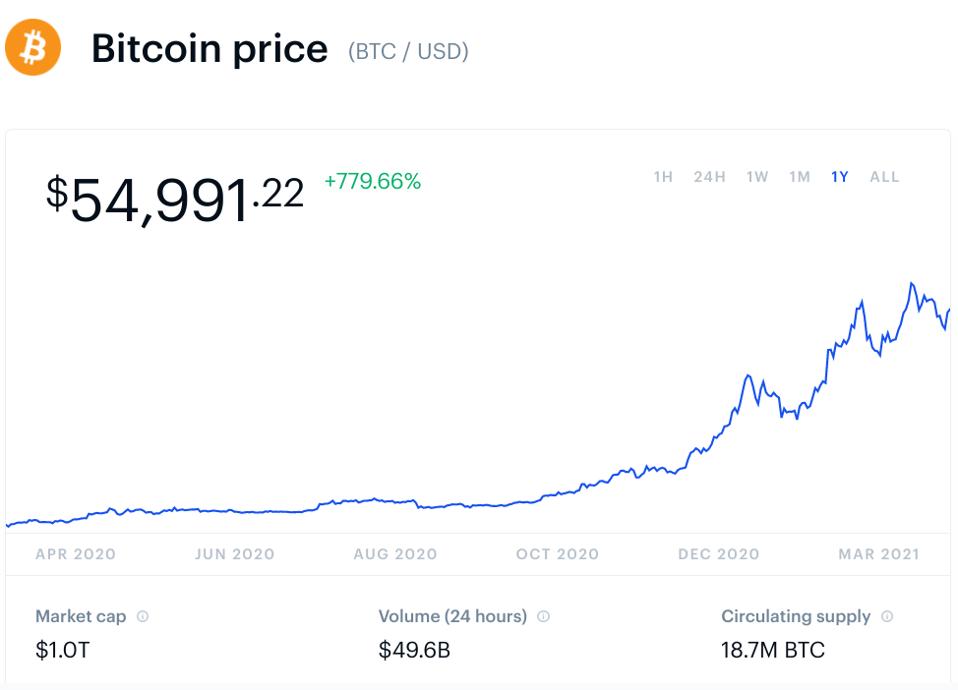Screen dimensions: 958x690
Task: Click the Bitcoin logo icon
Action: coord(33,47)
